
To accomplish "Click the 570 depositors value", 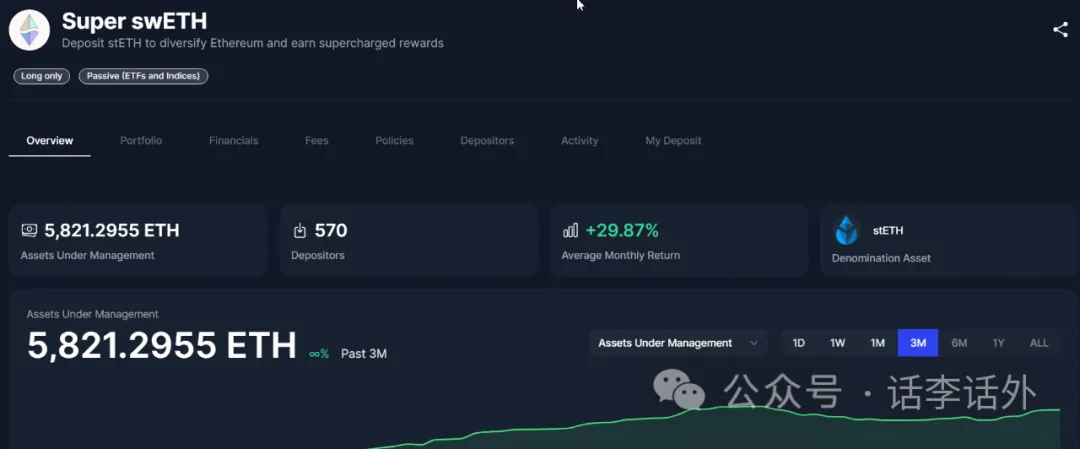I will click(331, 231).
